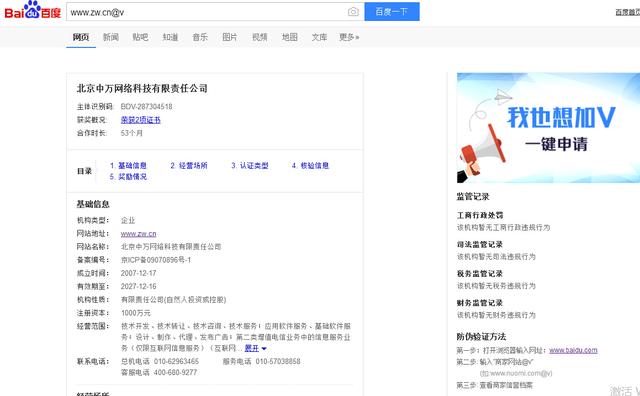This screenshot has width=640, height=396.
Task: Click the 百度首页 link at top right
Action: [x=628, y=12]
